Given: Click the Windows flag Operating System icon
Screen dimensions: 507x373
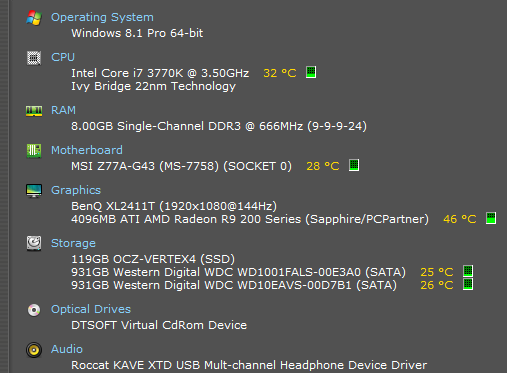Looking at the screenshot, I should (34, 18).
